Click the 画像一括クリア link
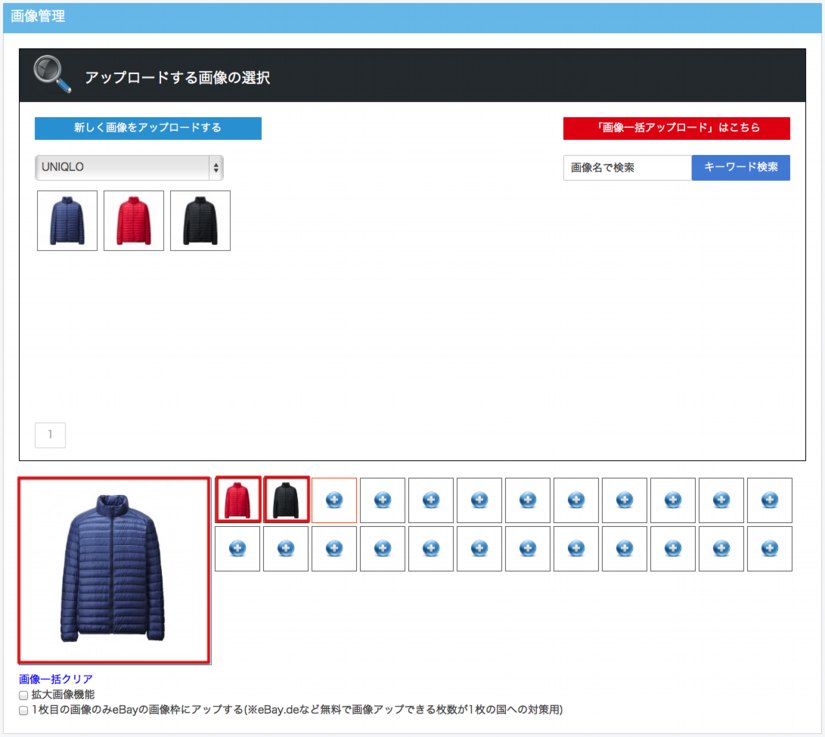The width and height of the screenshot is (825, 737). coord(56,679)
